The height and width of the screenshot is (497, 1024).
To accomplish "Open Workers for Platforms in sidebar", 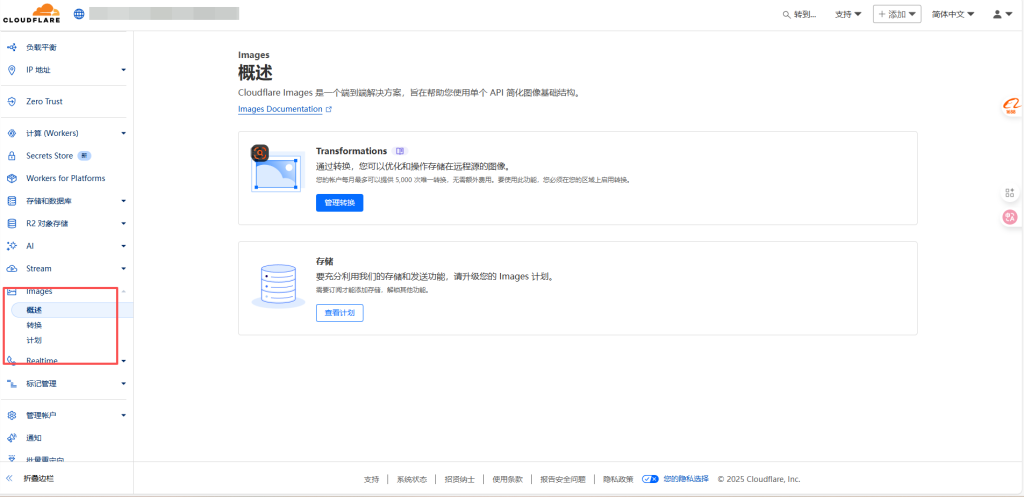I will (65, 178).
